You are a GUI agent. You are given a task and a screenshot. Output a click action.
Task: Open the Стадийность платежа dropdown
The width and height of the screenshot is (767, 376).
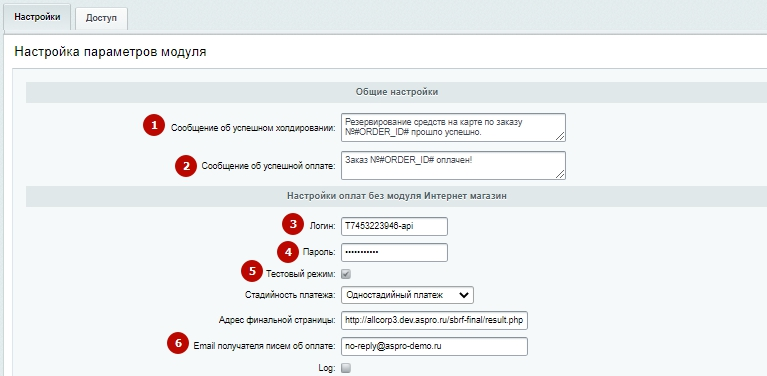[x=407, y=295]
